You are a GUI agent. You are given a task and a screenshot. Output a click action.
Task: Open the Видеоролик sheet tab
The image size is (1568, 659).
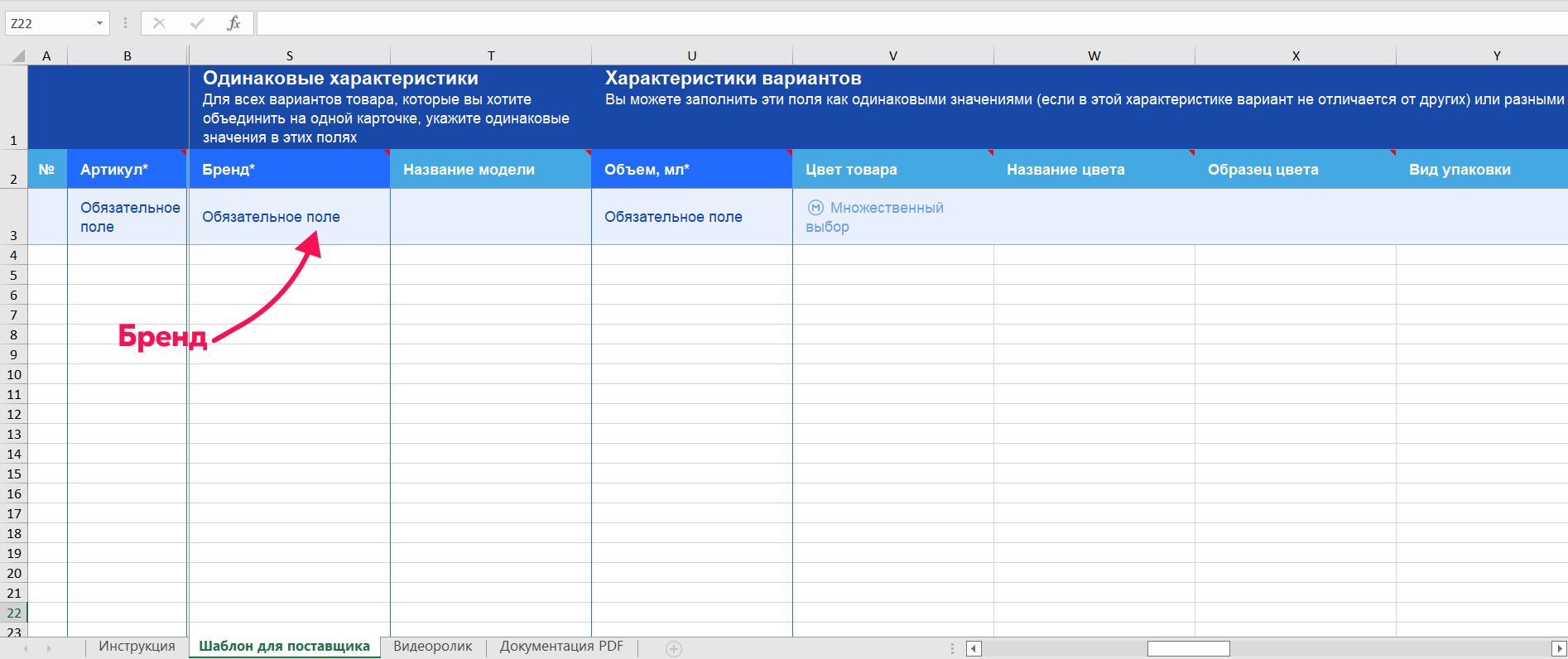point(432,647)
